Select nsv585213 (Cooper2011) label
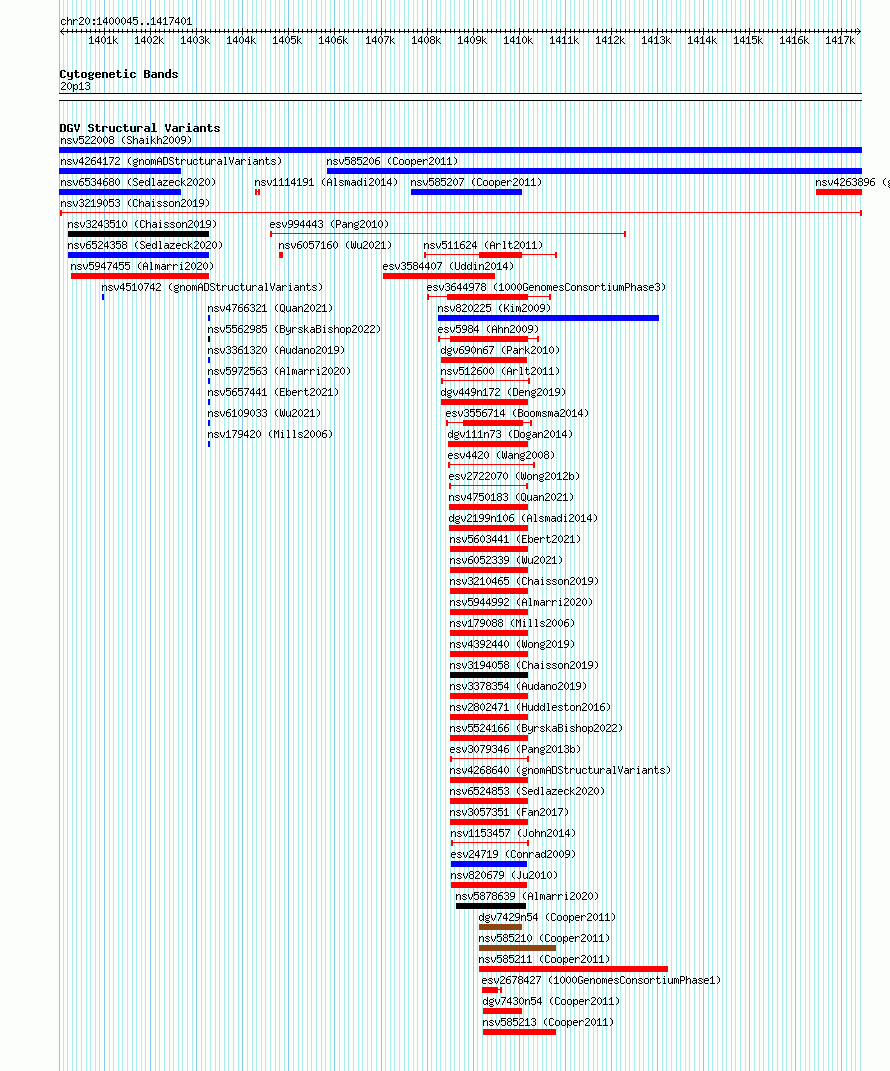 coord(548,1023)
